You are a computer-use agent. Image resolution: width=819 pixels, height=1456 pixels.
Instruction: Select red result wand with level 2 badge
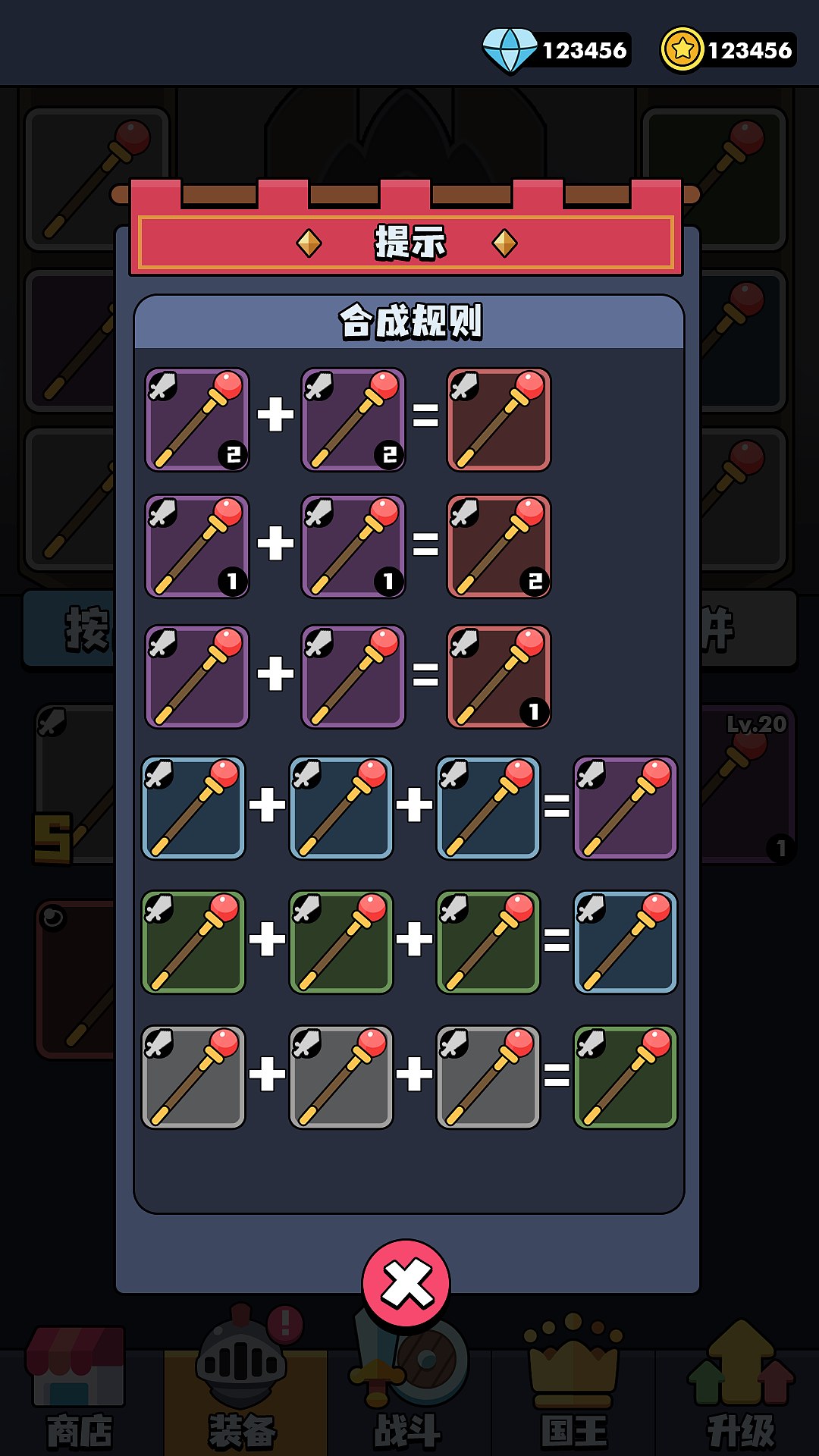tap(499, 547)
